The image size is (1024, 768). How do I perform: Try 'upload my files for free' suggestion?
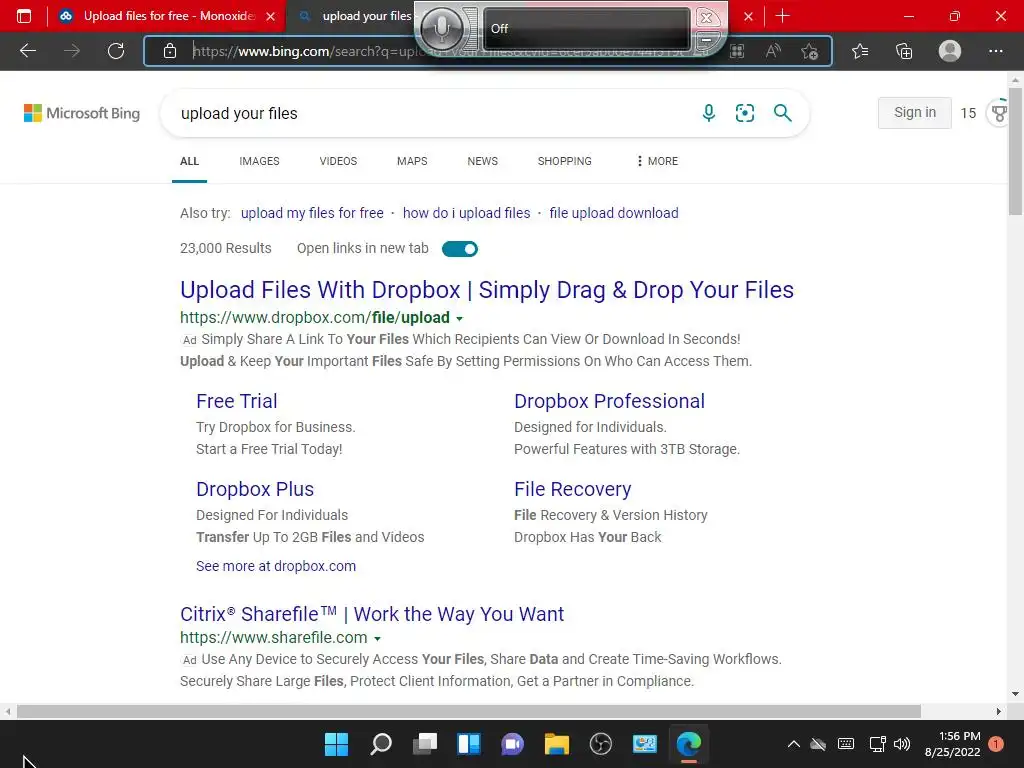(312, 213)
